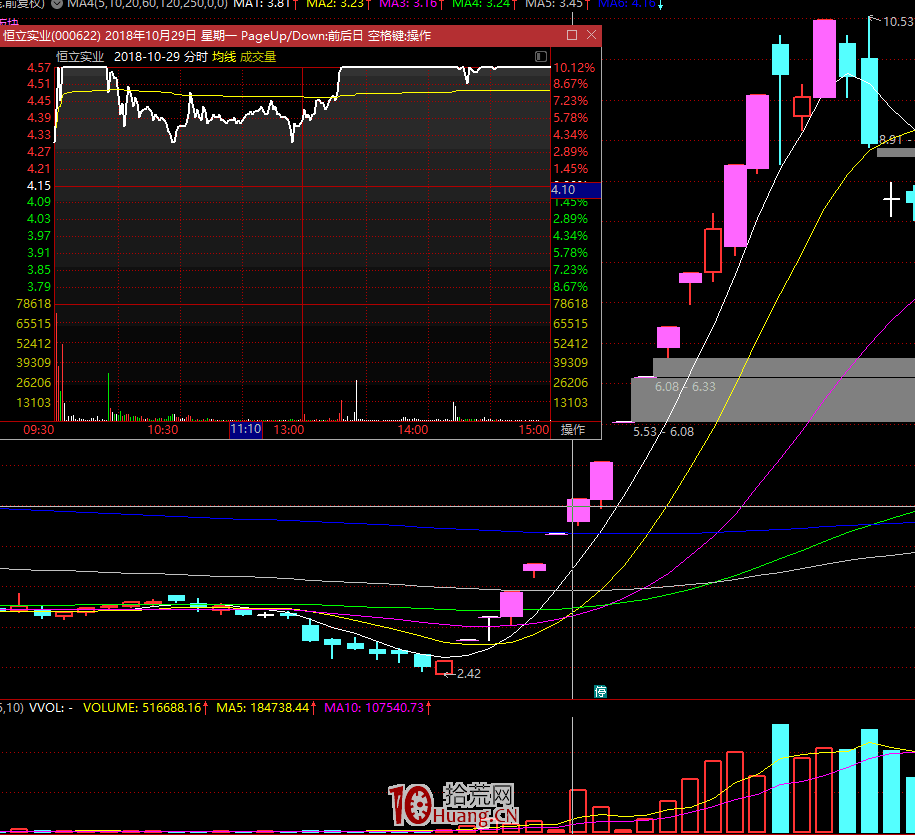Click the green MA4: 3.24 indicator label

[x=482, y=4]
